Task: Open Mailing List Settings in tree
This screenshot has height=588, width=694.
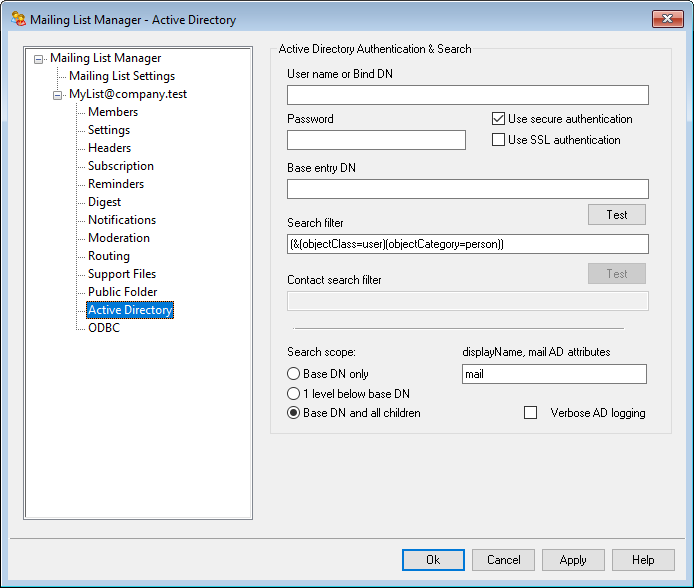Action: (x=121, y=76)
